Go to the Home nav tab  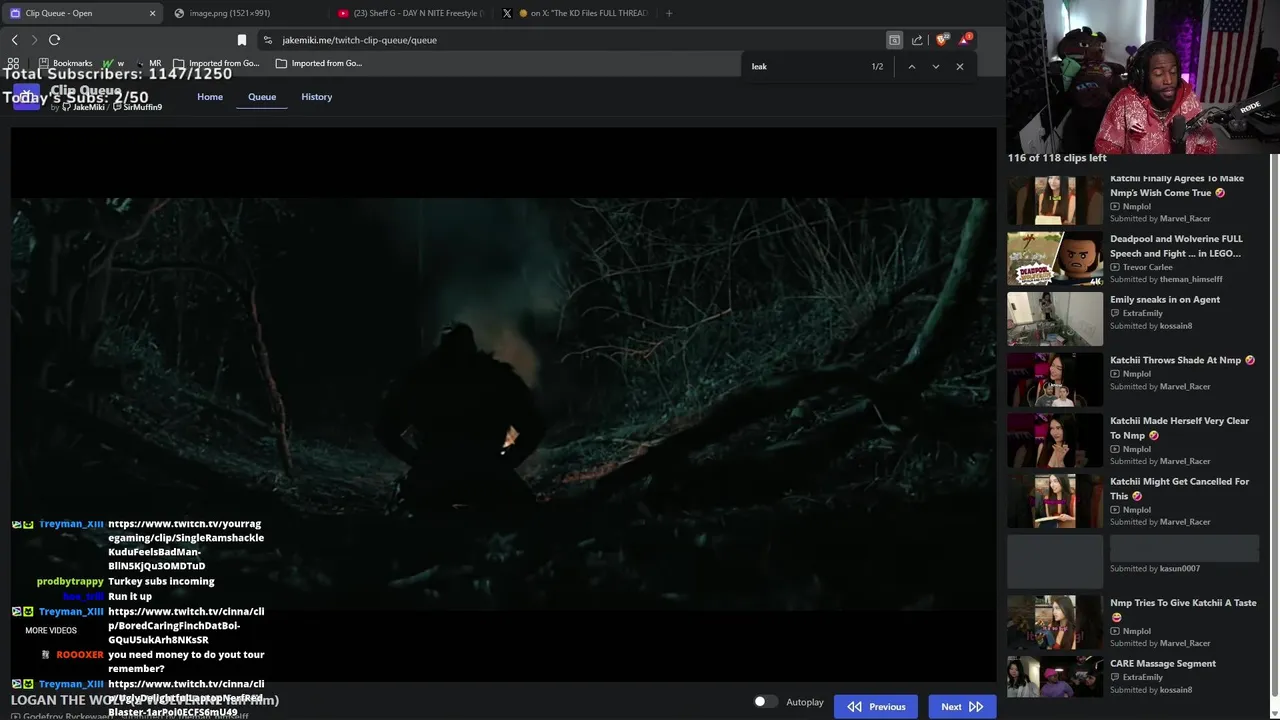[x=210, y=97]
